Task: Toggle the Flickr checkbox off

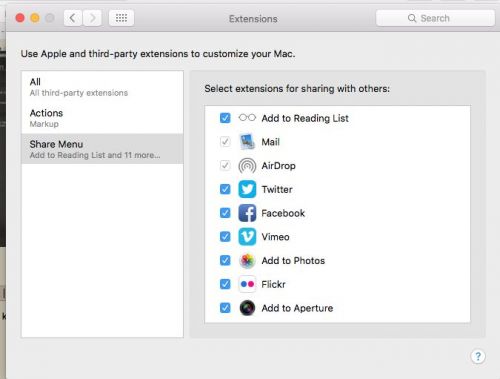Action: pos(225,284)
